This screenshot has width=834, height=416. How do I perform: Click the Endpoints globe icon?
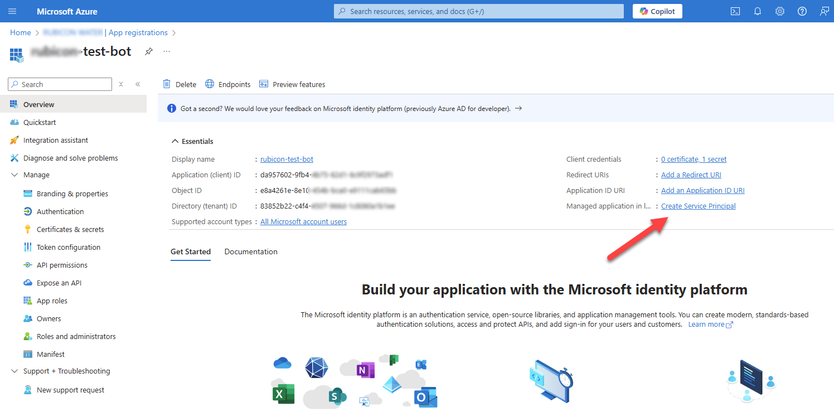click(210, 84)
